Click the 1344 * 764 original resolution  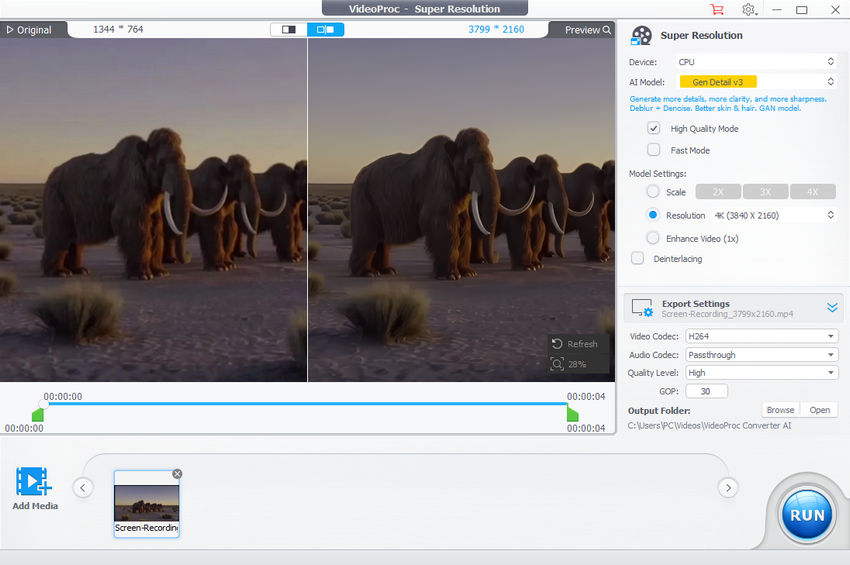click(118, 29)
